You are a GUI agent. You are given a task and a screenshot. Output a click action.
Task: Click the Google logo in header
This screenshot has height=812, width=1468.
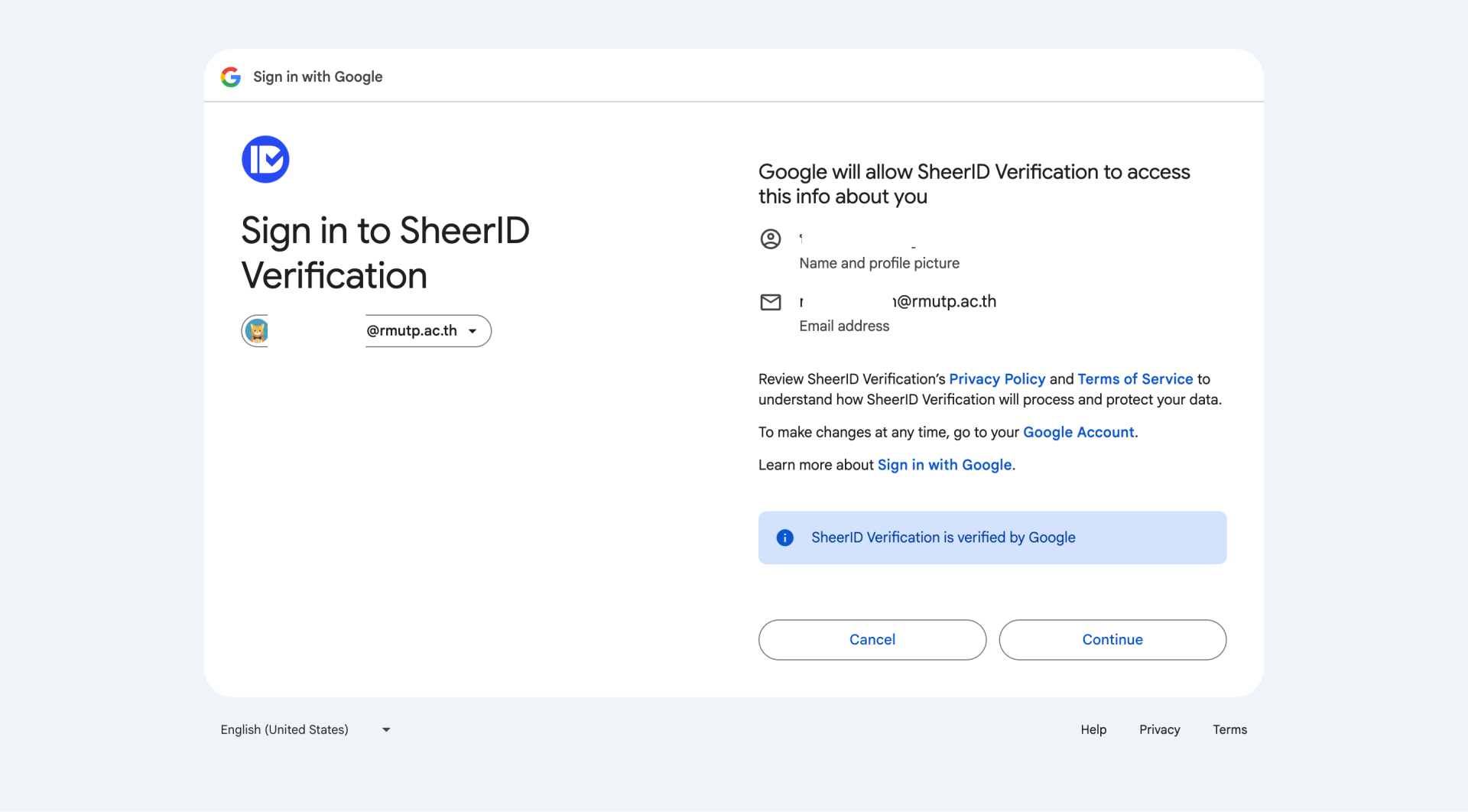click(x=231, y=77)
